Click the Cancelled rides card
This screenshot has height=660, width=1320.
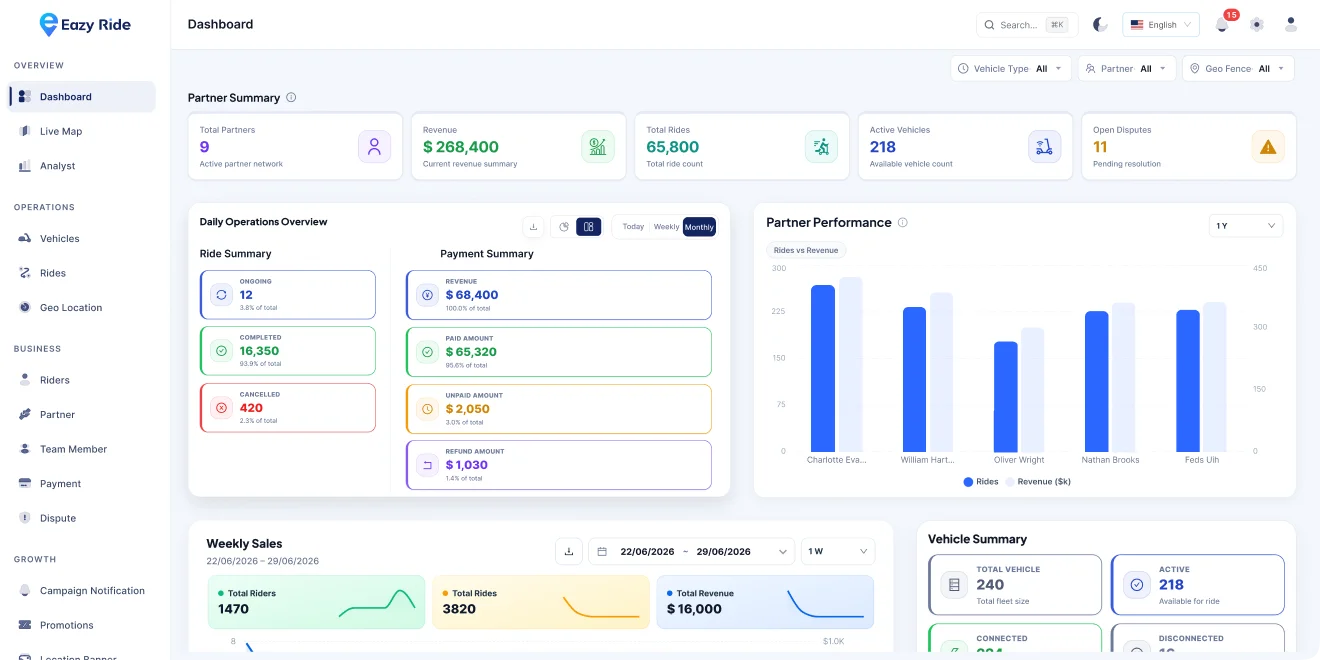pos(288,408)
